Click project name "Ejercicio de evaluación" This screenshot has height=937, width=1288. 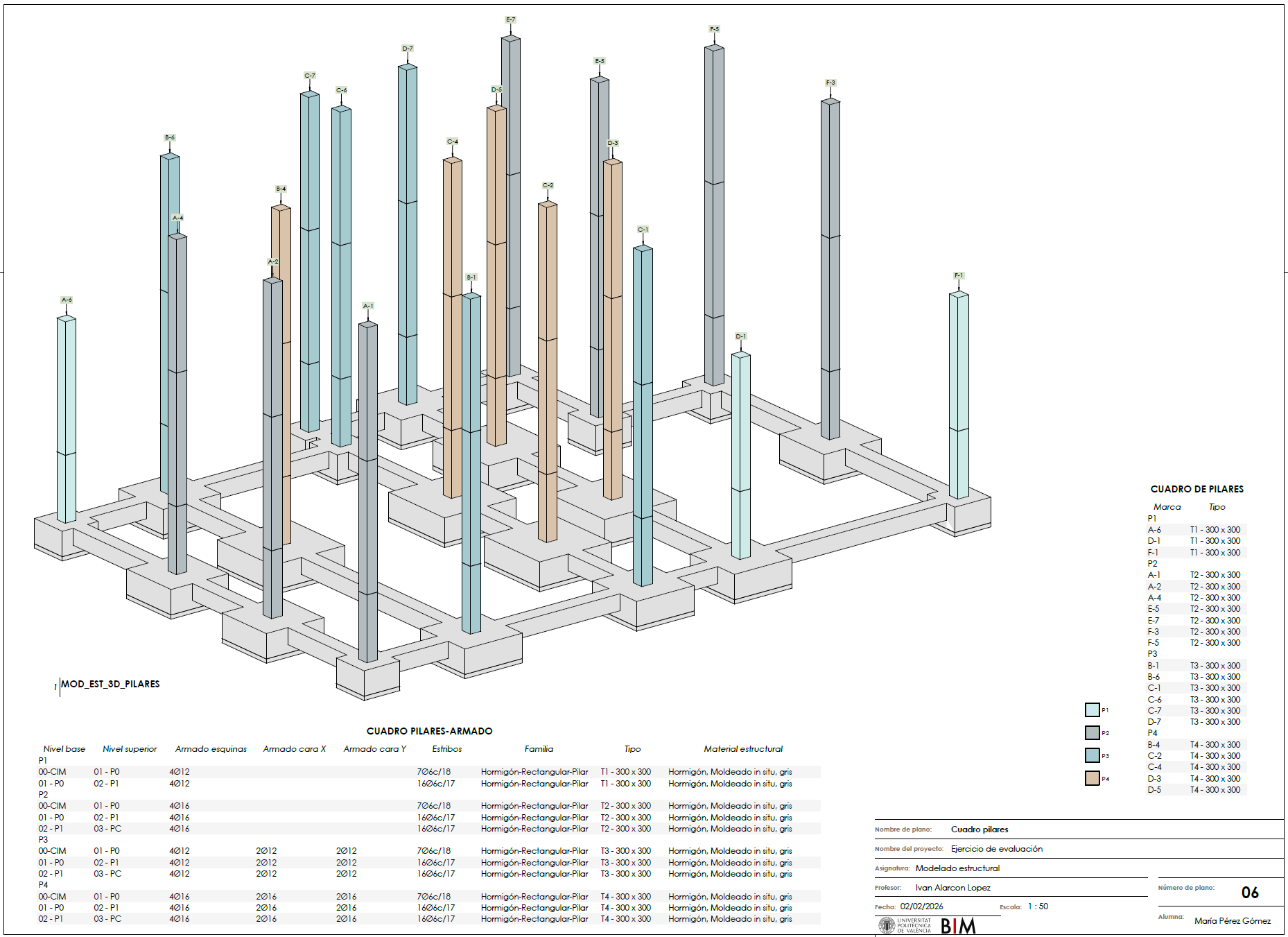tap(997, 849)
